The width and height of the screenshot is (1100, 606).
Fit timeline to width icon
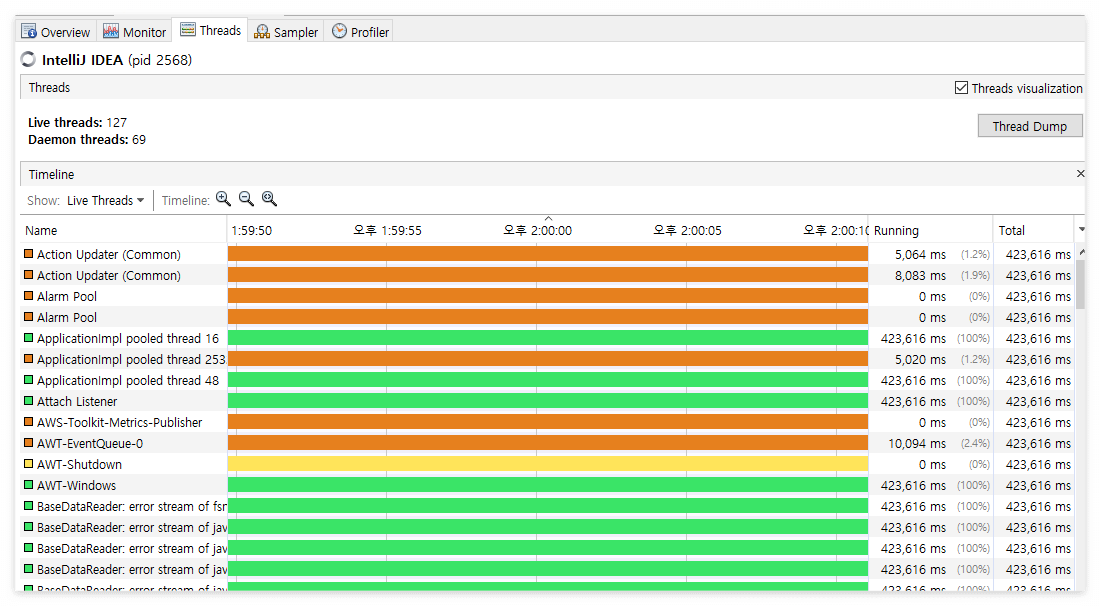pos(269,199)
